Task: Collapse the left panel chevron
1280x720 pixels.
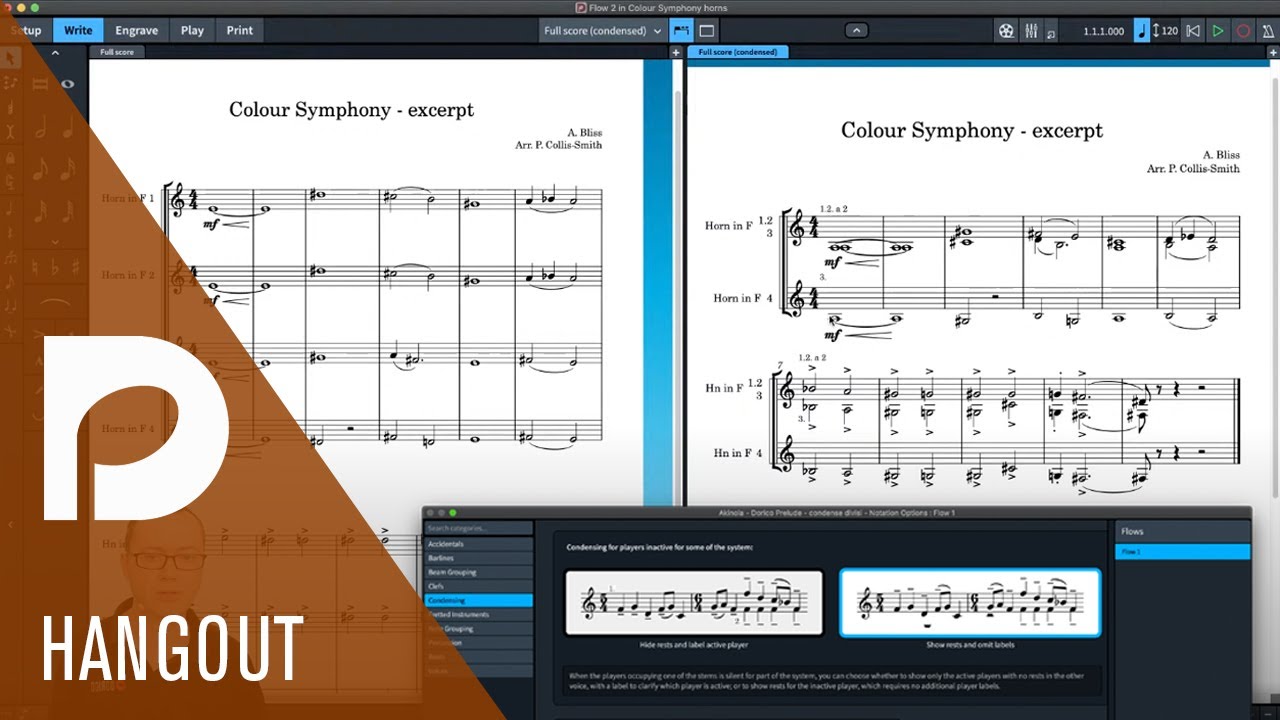Action: (56, 53)
